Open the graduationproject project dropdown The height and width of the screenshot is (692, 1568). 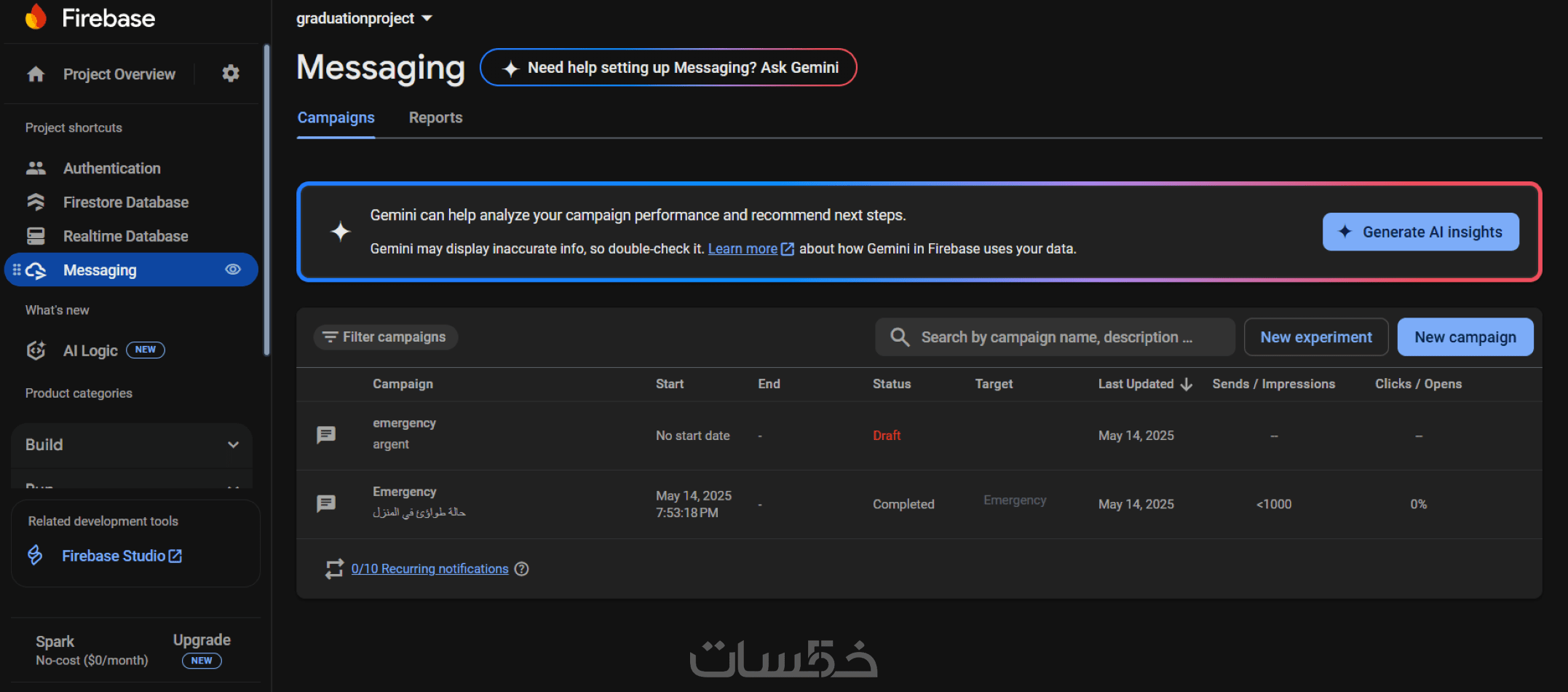364,18
